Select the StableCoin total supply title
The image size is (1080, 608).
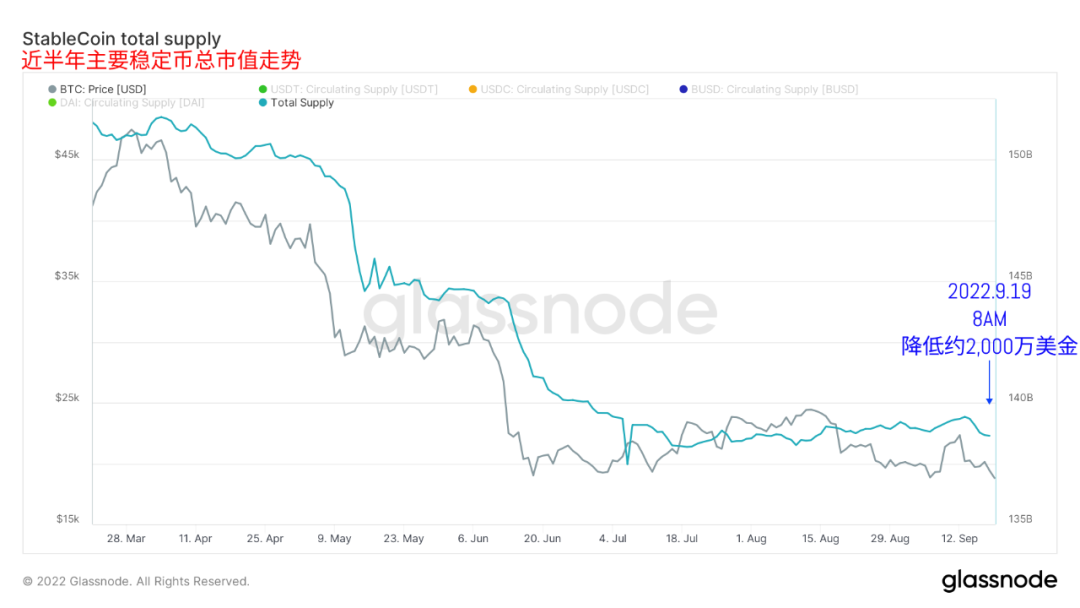click(x=122, y=39)
